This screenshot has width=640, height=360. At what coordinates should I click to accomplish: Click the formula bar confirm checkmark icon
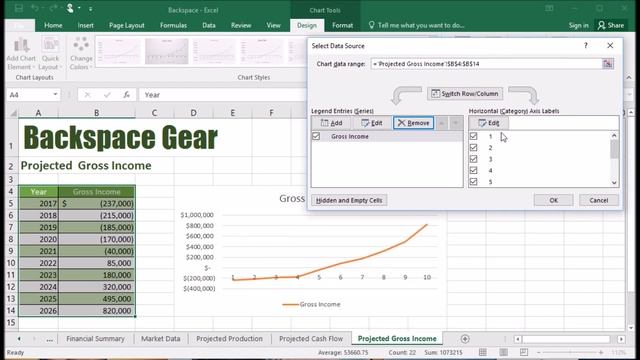[x=107, y=95]
